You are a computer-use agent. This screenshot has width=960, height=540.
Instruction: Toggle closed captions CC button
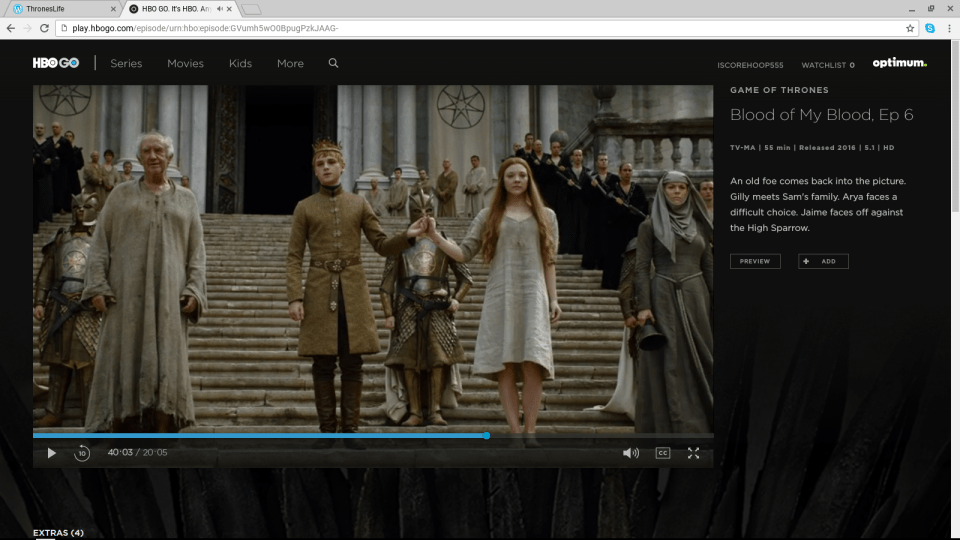tap(662, 453)
